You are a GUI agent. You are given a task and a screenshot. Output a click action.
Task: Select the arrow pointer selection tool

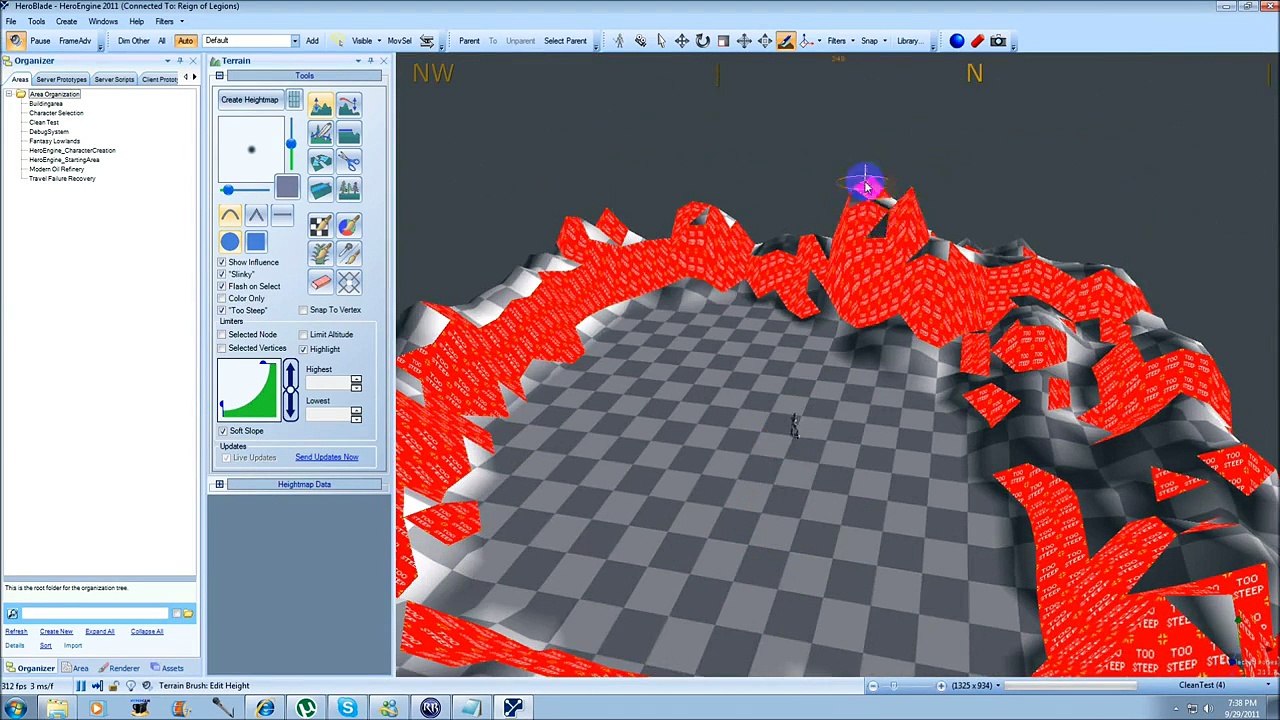pos(661,41)
